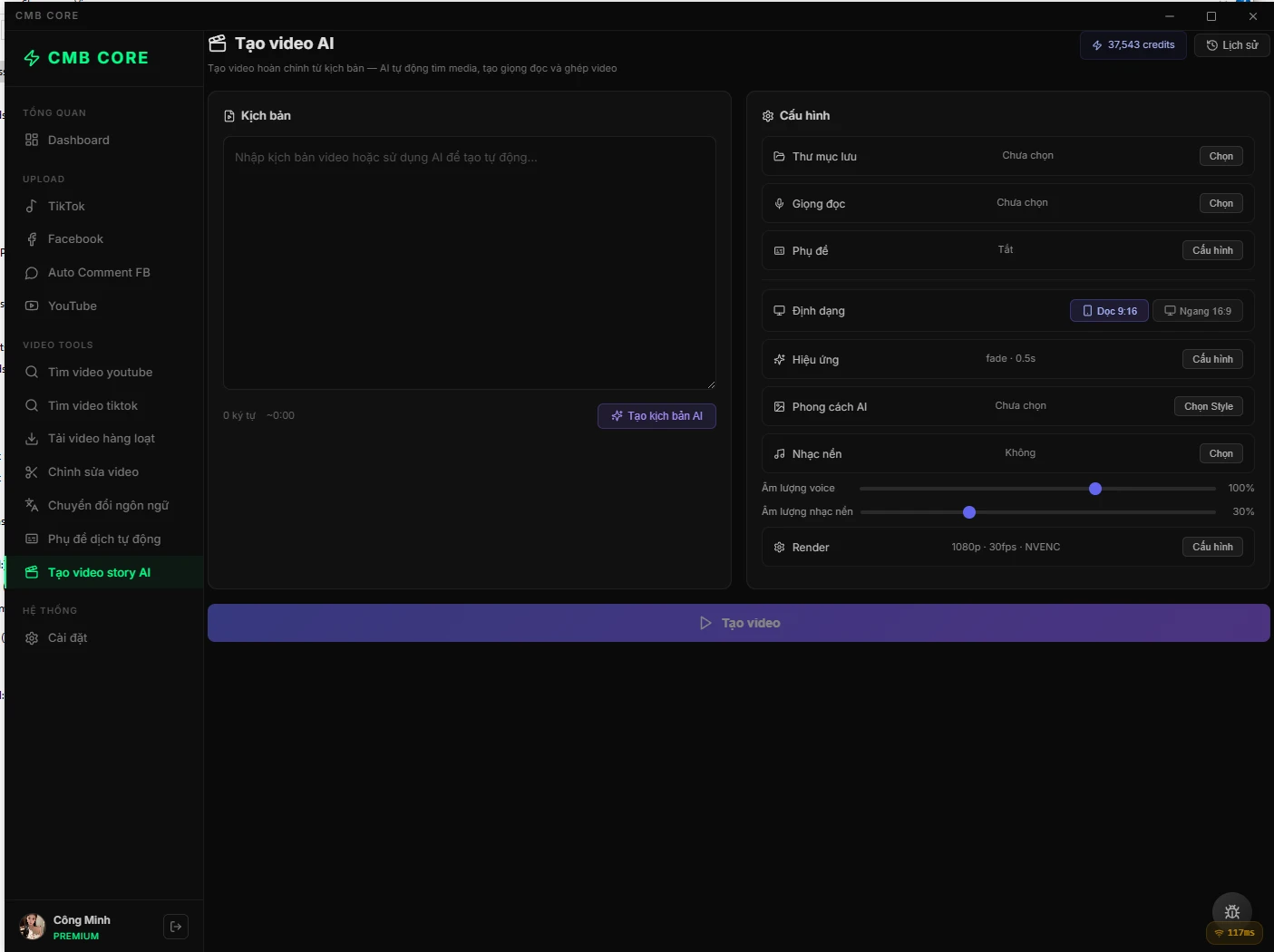Open the Giọng đọc voice chooser
Image resolution: width=1274 pixels, height=952 pixels.
pyautogui.click(x=1221, y=203)
